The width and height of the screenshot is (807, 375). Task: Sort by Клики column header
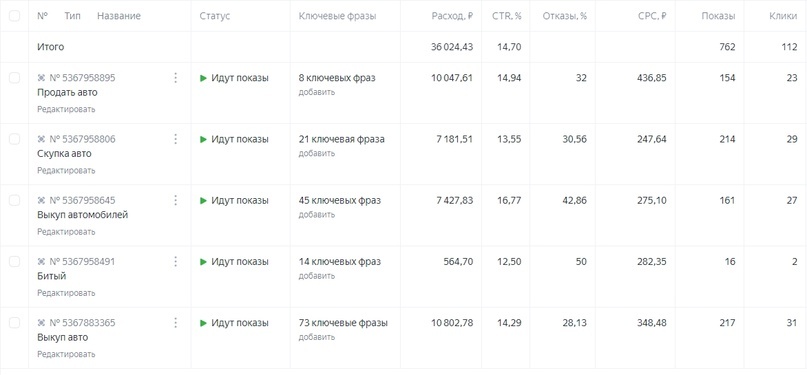point(783,16)
